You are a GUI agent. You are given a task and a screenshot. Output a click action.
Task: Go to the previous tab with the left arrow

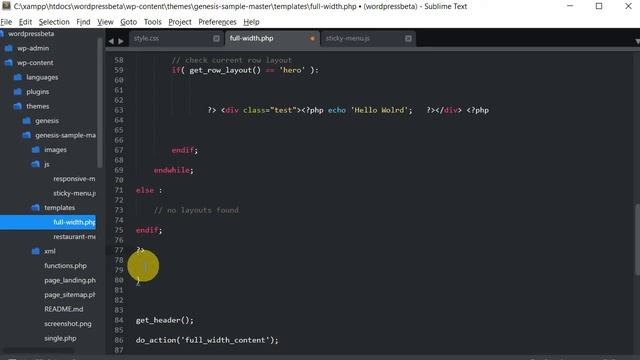(111, 41)
